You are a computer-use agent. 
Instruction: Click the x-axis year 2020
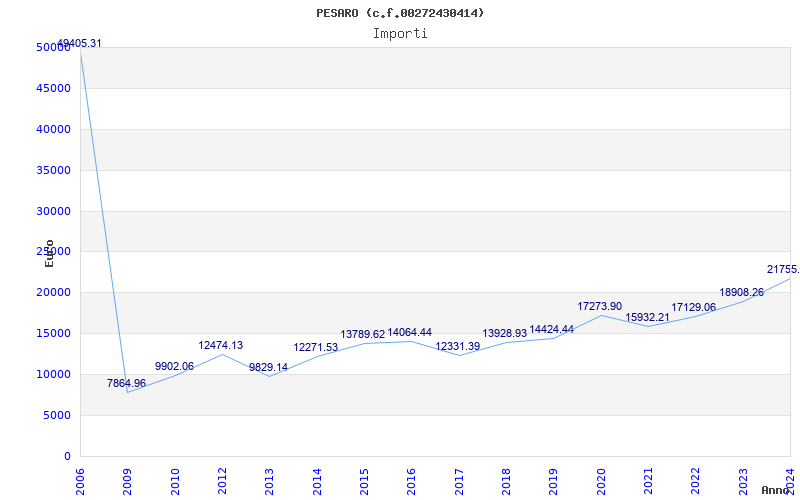[601, 482]
